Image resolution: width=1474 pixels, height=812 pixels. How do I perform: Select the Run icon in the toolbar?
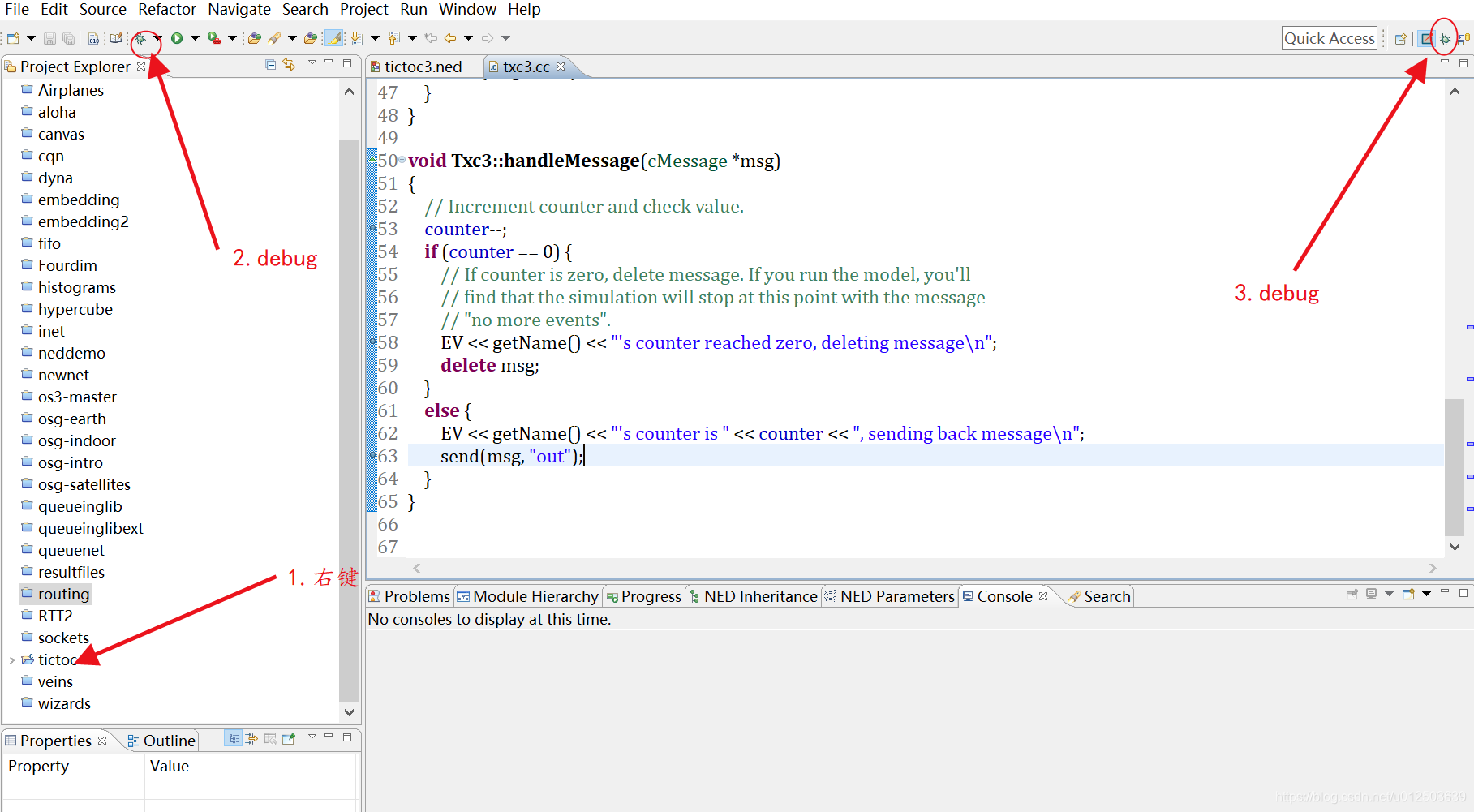177,37
